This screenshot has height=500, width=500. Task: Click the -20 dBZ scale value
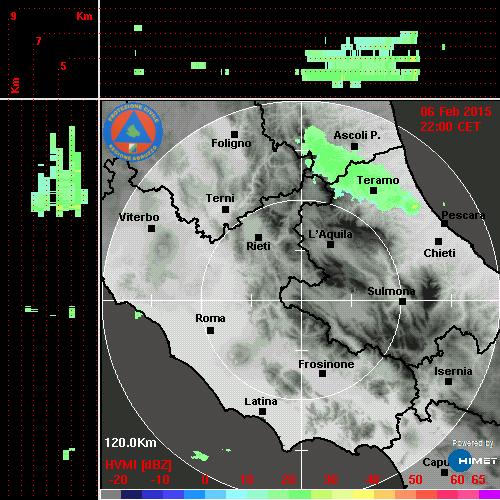[118, 480]
